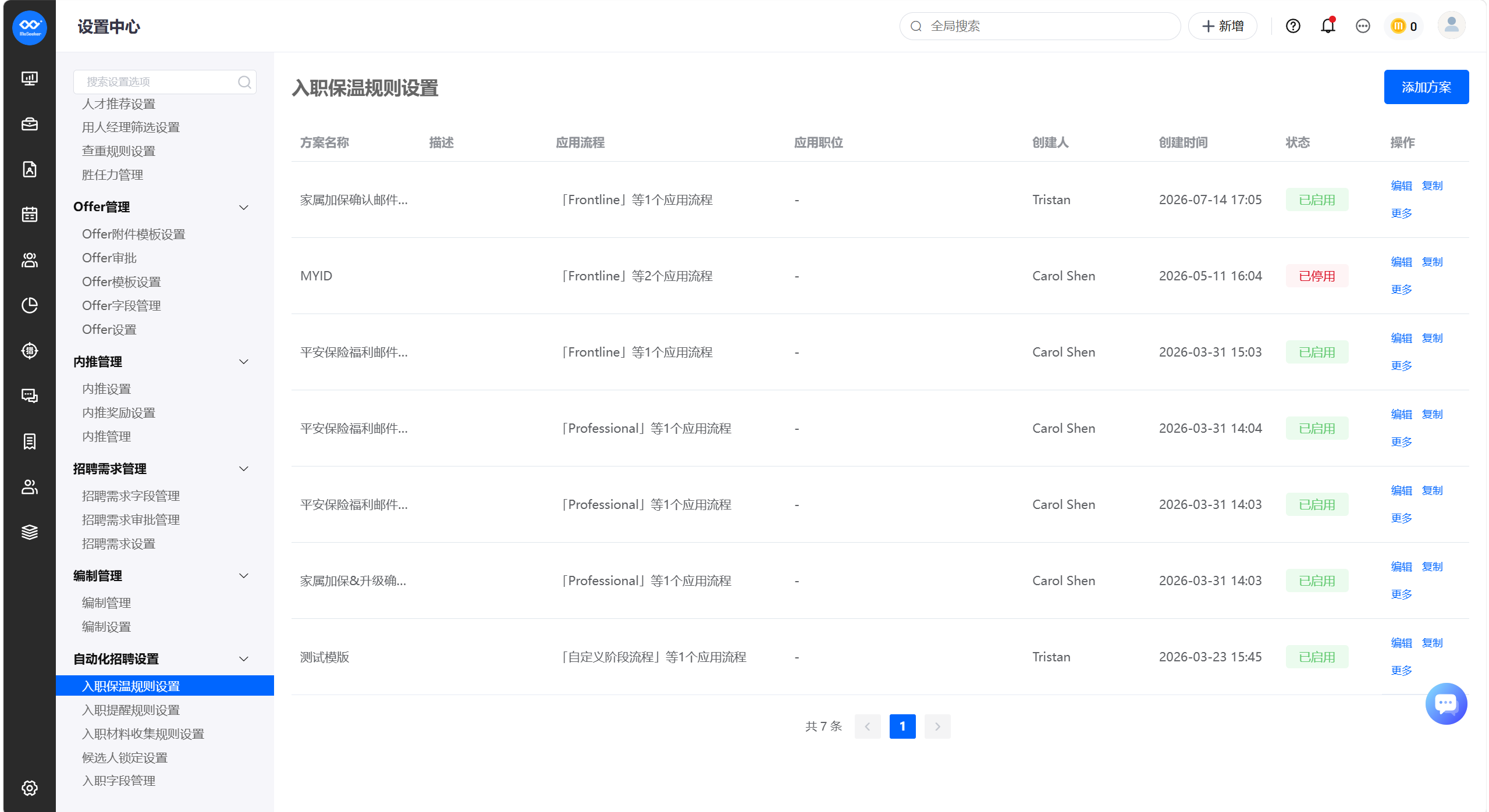The width and height of the screenshot is (1489, 812).
Task: Click 已启用 status of 测试模版 row
Action: tap(1317, 657)
